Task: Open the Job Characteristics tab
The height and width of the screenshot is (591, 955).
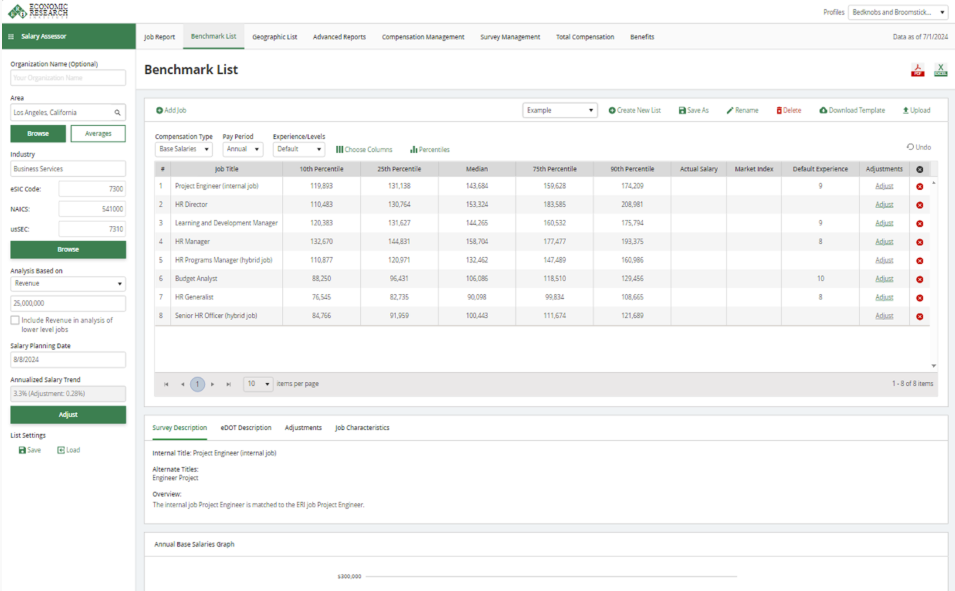Action: 362,428
